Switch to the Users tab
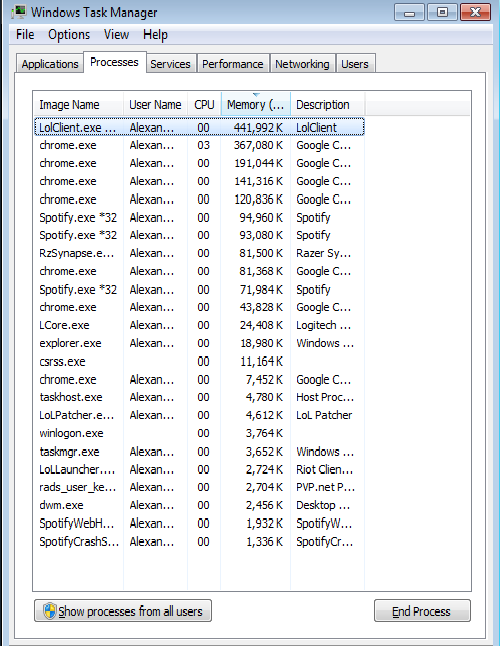The height and width of the screenshot is (646, 500). coord(355,64)
